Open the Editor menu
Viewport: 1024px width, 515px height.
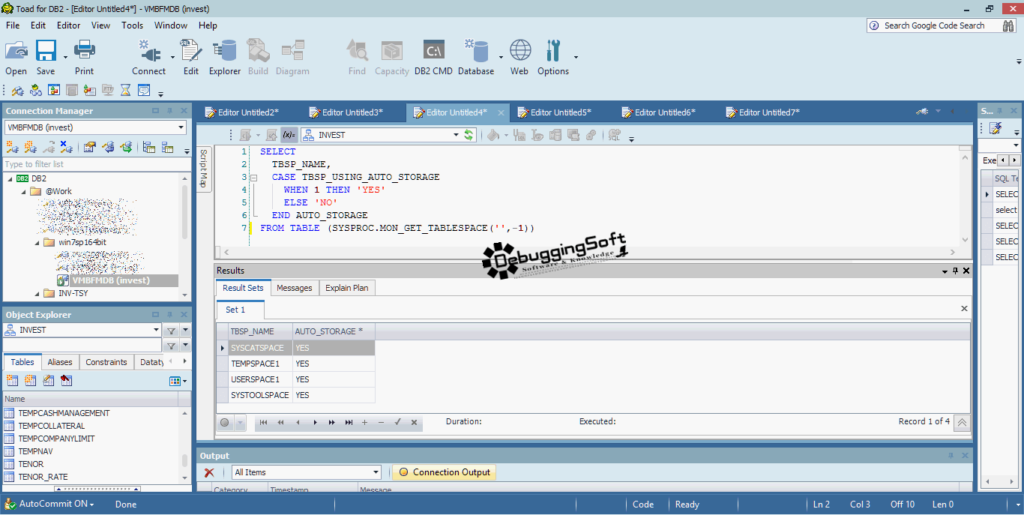pos(69,25)
